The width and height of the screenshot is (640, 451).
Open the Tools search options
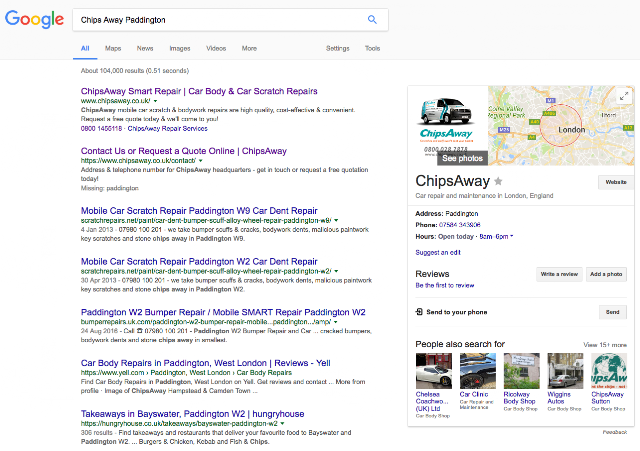coord(372,48)
